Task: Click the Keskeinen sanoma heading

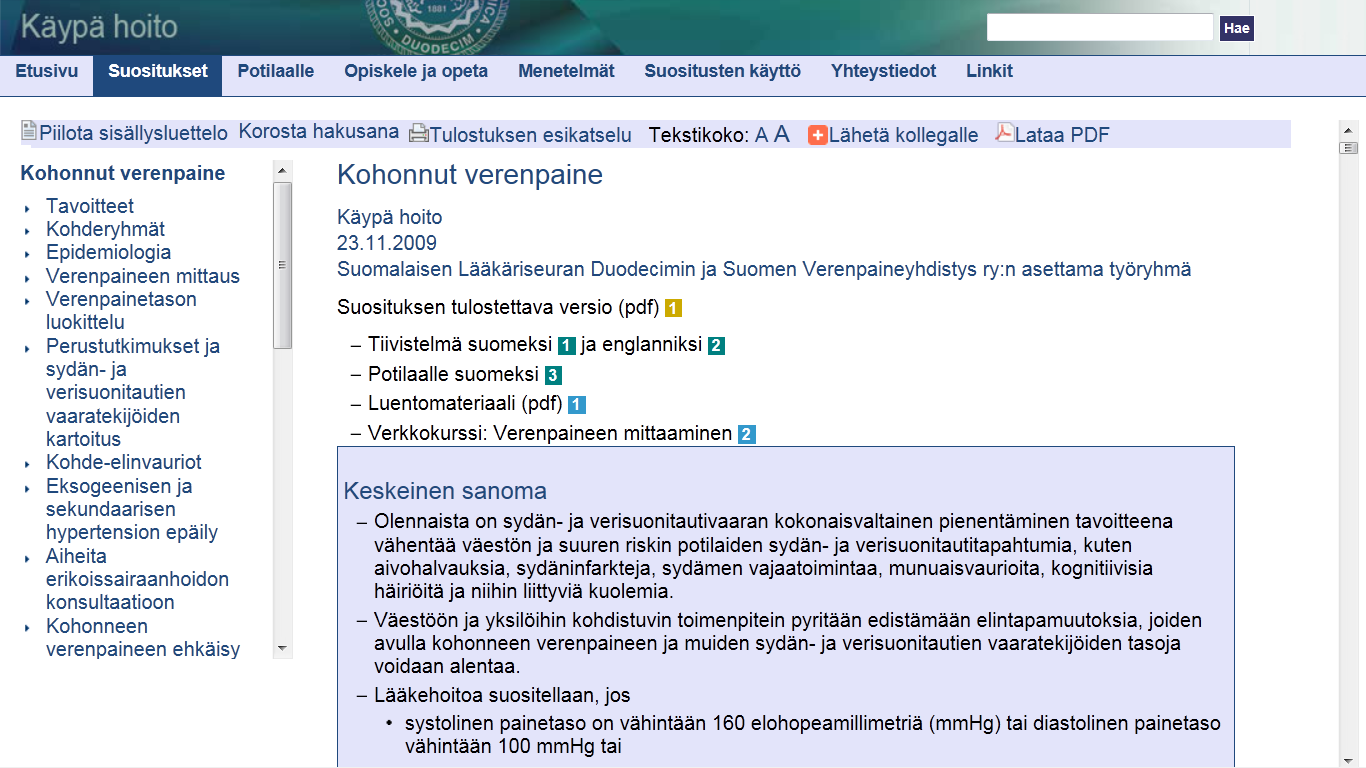Action: (x=445, y=491)
